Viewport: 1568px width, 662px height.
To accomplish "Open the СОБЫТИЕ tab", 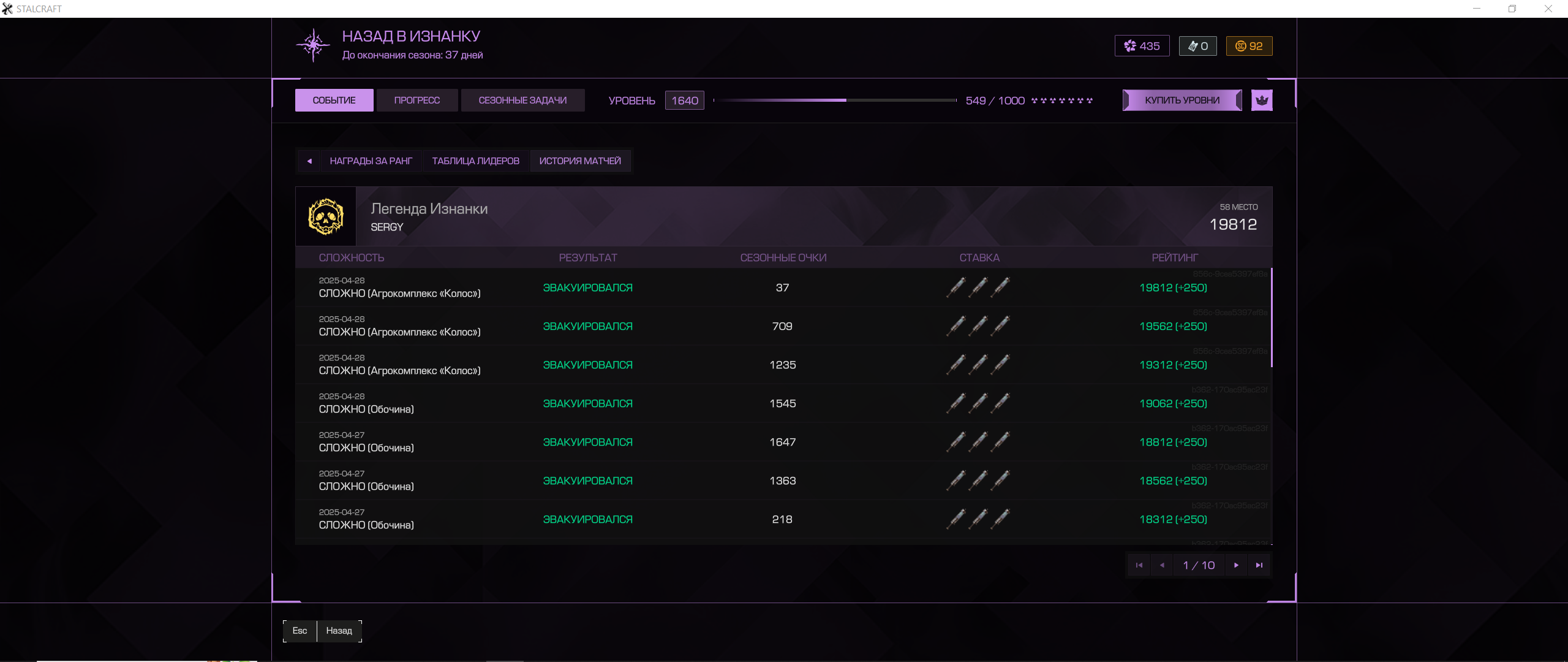I will pyautogui.click(x=334, y=100).
